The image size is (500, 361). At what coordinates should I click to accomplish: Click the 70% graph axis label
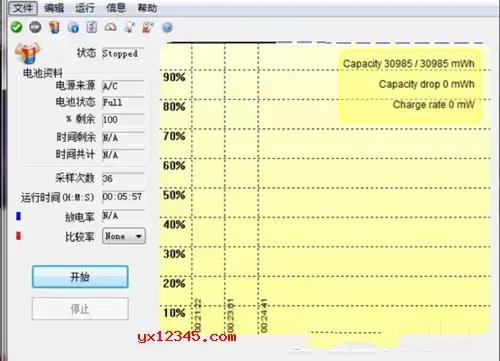174,136
